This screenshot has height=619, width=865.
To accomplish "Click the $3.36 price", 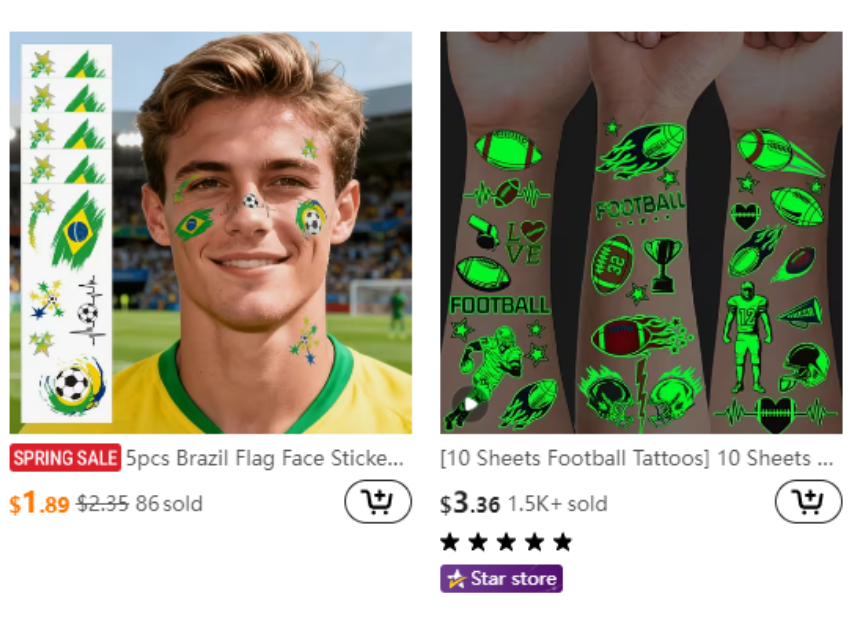I will (470, 504).
